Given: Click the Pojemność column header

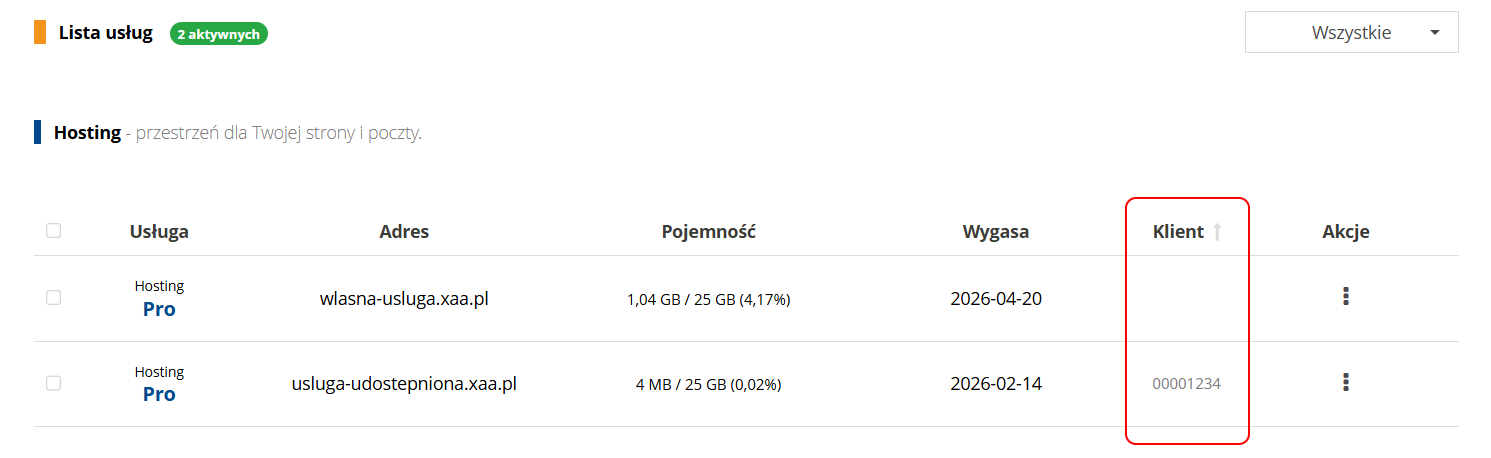Looking at the screenshot, I should click(x=708, y=232).
